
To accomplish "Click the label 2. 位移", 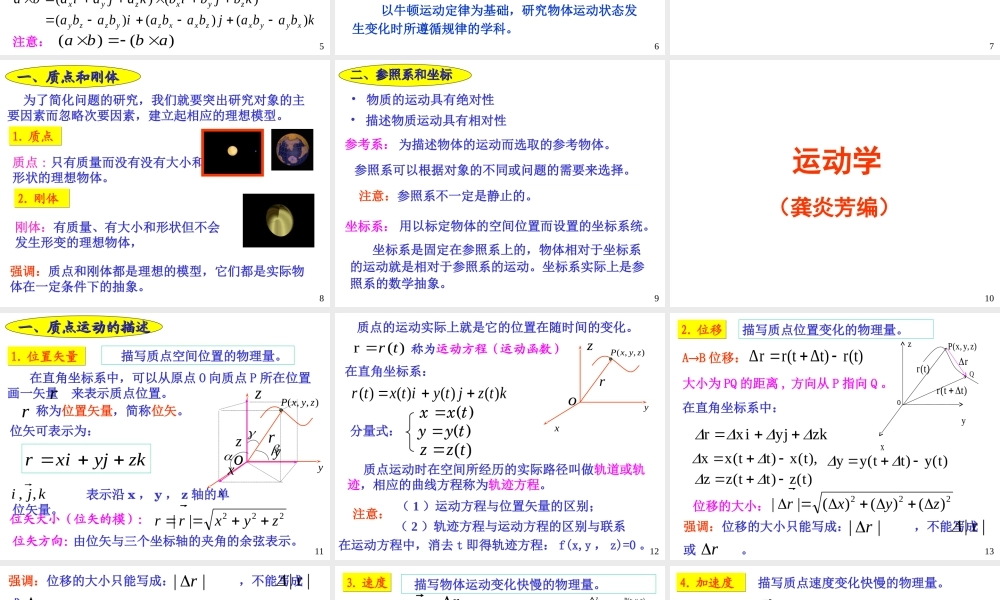I will tap(701, 330).
